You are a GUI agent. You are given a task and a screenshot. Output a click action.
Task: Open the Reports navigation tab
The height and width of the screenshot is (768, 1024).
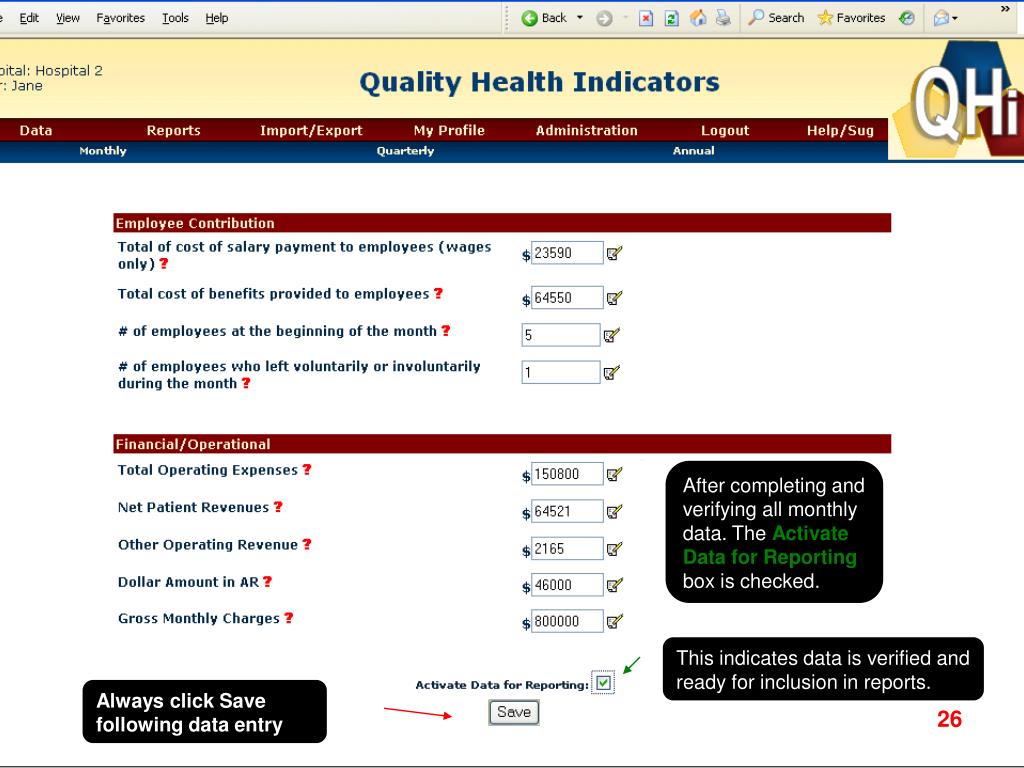click(173, 130)
